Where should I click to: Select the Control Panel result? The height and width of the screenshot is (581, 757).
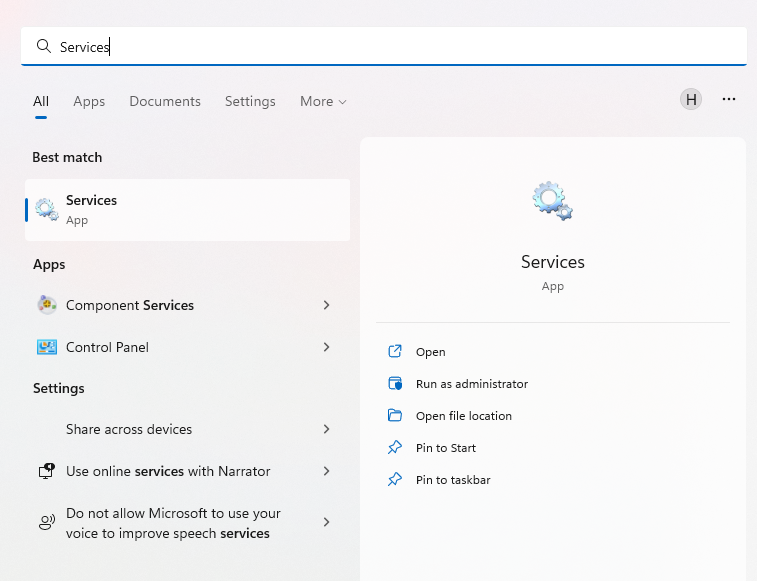click(187, 347)
